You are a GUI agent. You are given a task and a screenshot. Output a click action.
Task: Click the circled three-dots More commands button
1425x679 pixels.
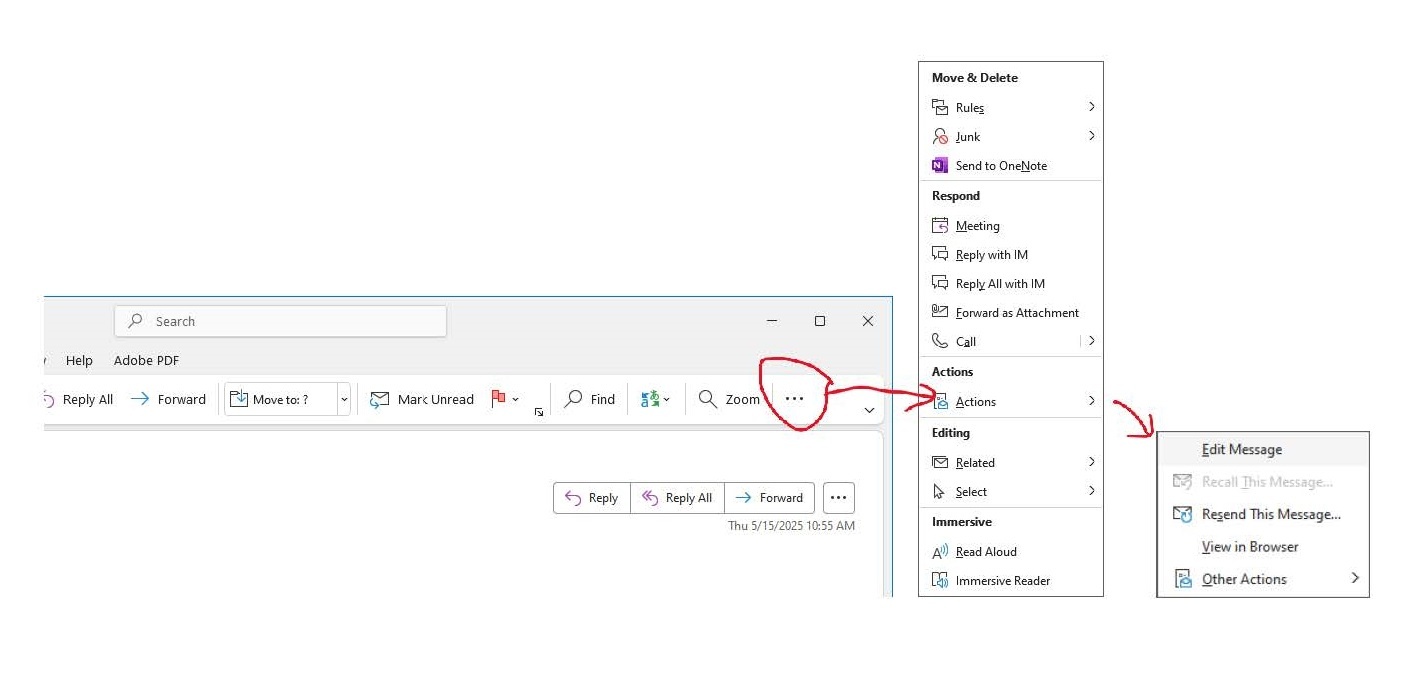pos(794,398)
